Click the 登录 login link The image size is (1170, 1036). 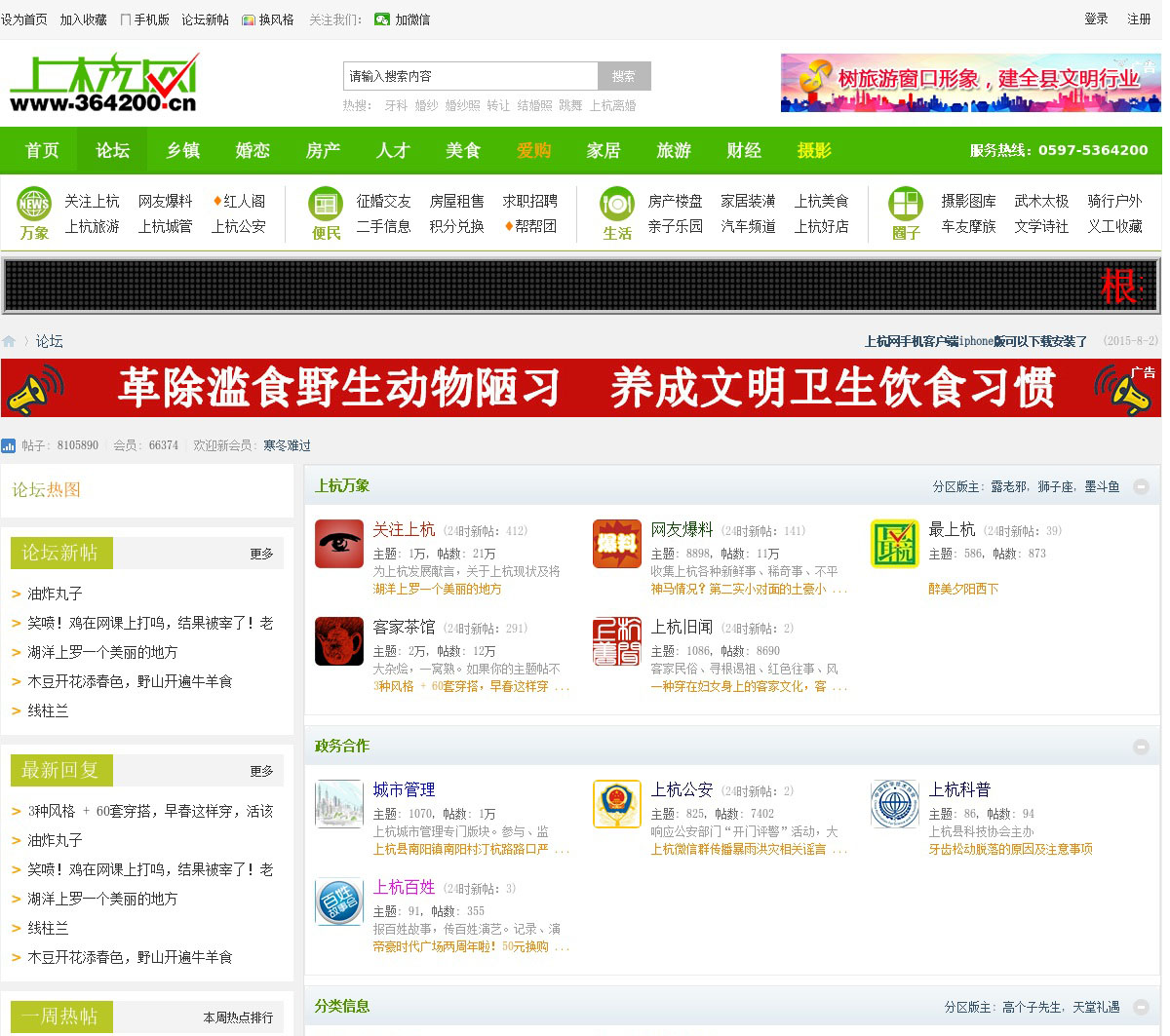coord(1096,19)
